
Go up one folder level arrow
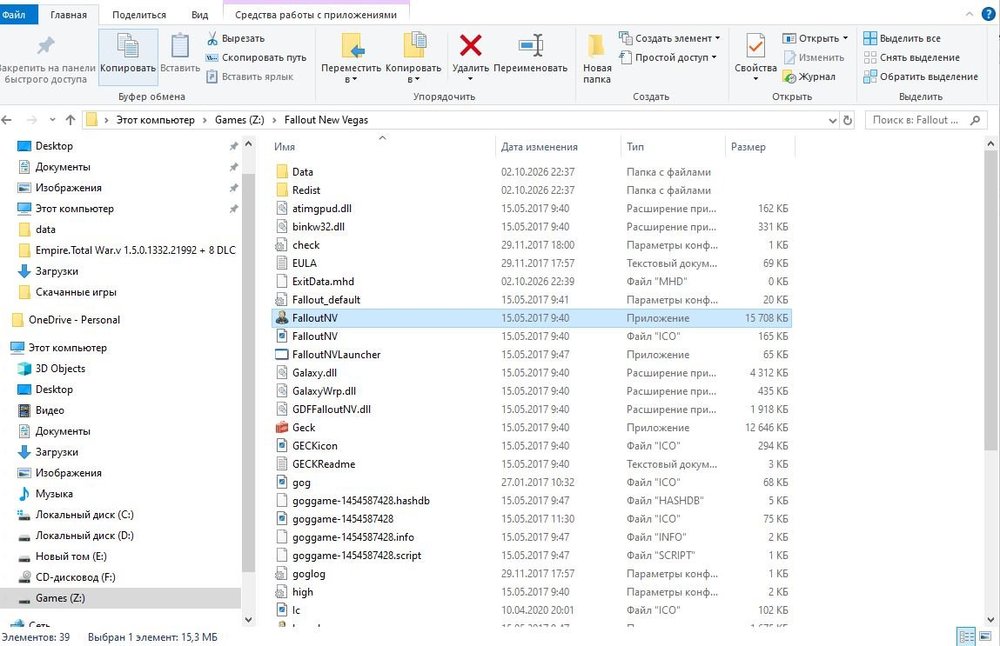(x=70, y=120)
